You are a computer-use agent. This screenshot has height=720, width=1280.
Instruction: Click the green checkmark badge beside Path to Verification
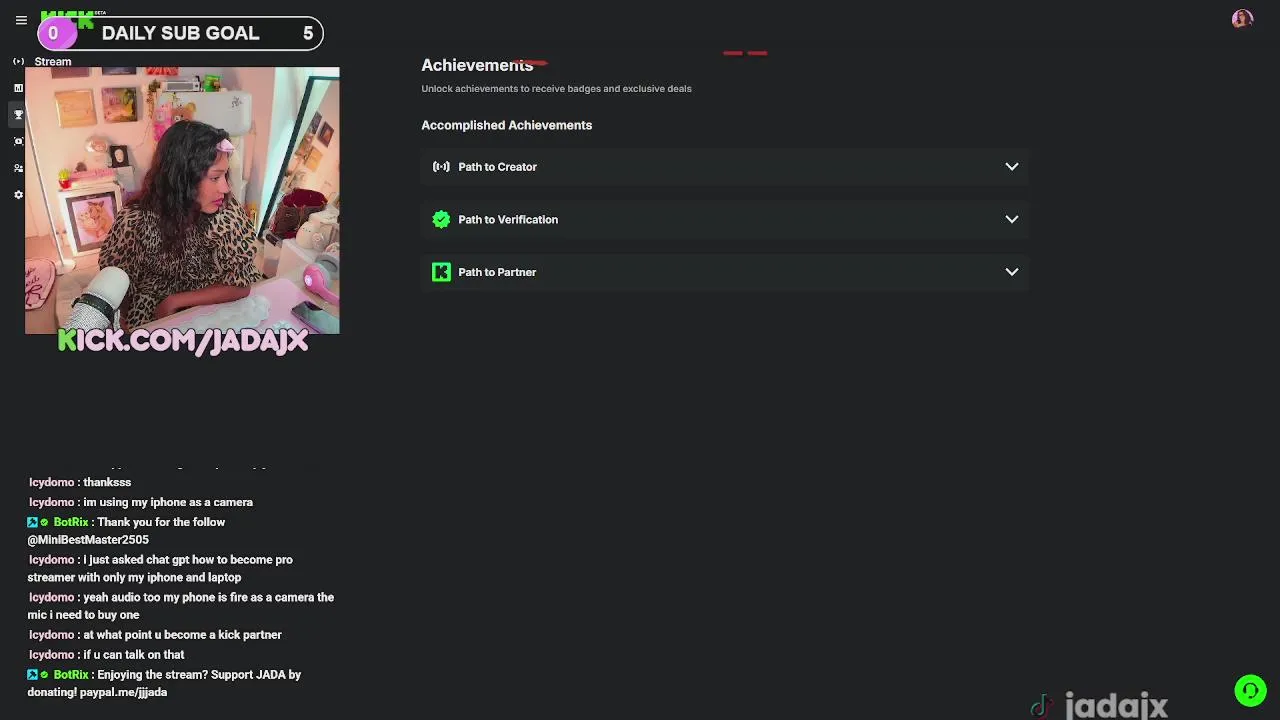[x=441, y=219]
